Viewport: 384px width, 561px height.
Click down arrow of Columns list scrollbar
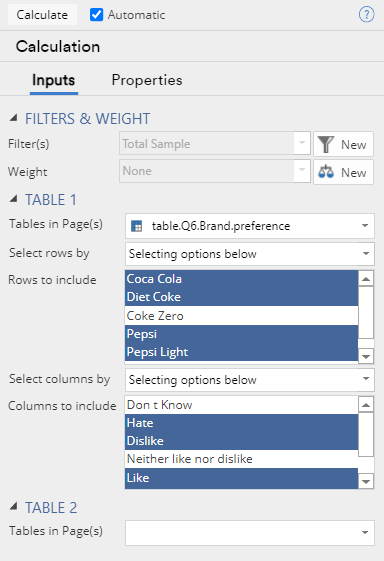click(x=366, y=481)
